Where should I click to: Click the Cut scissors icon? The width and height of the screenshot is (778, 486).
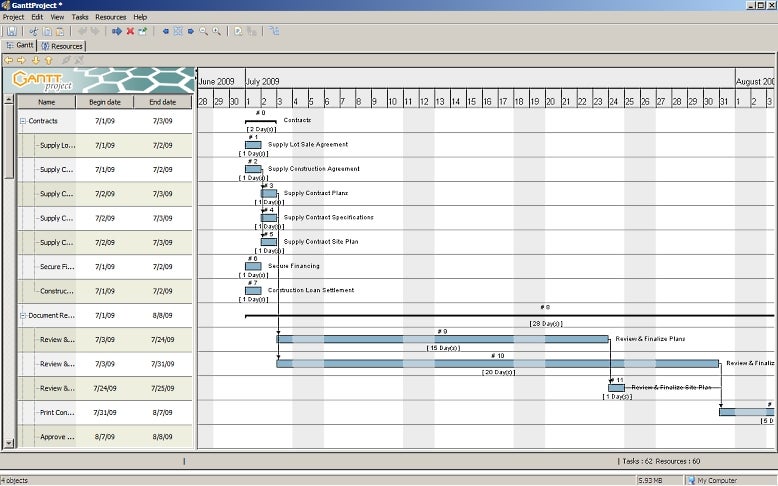[34, 31]
